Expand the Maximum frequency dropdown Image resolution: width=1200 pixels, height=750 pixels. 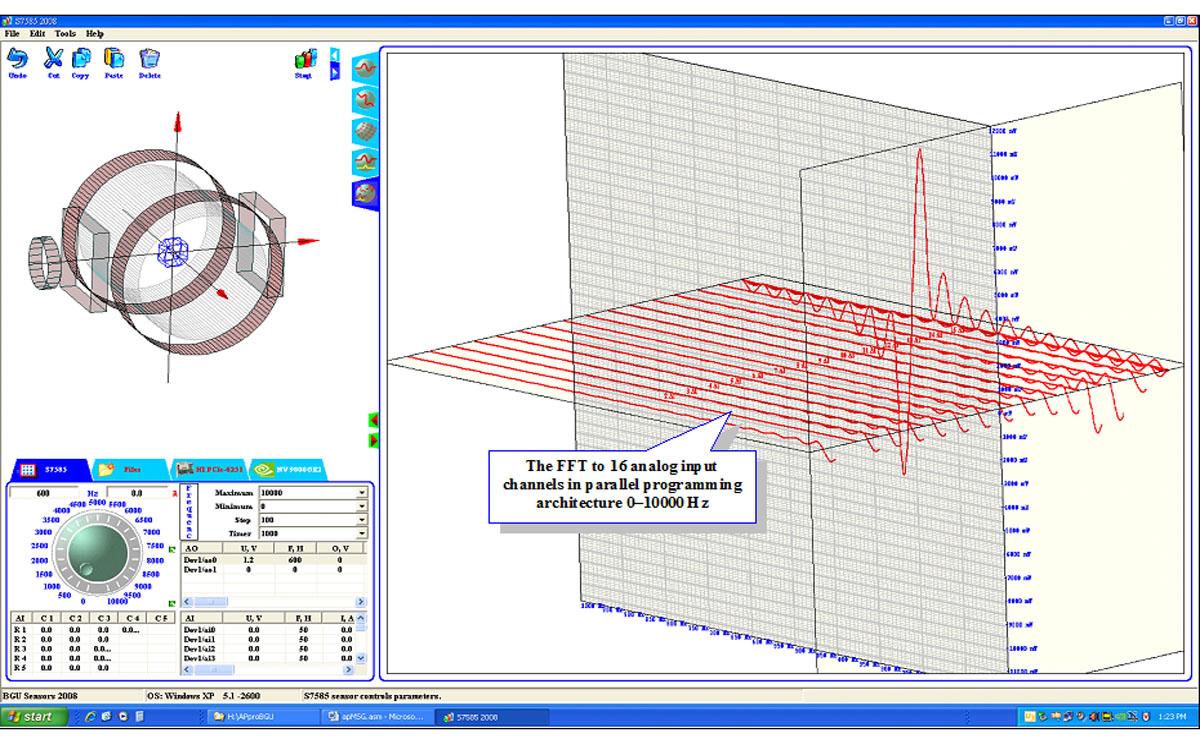coord(361,493)
